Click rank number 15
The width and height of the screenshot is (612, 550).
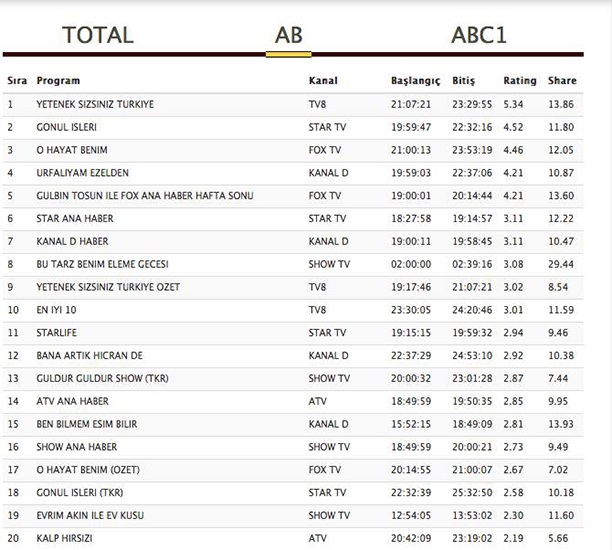pyautogui.click(x=13, y=424)
